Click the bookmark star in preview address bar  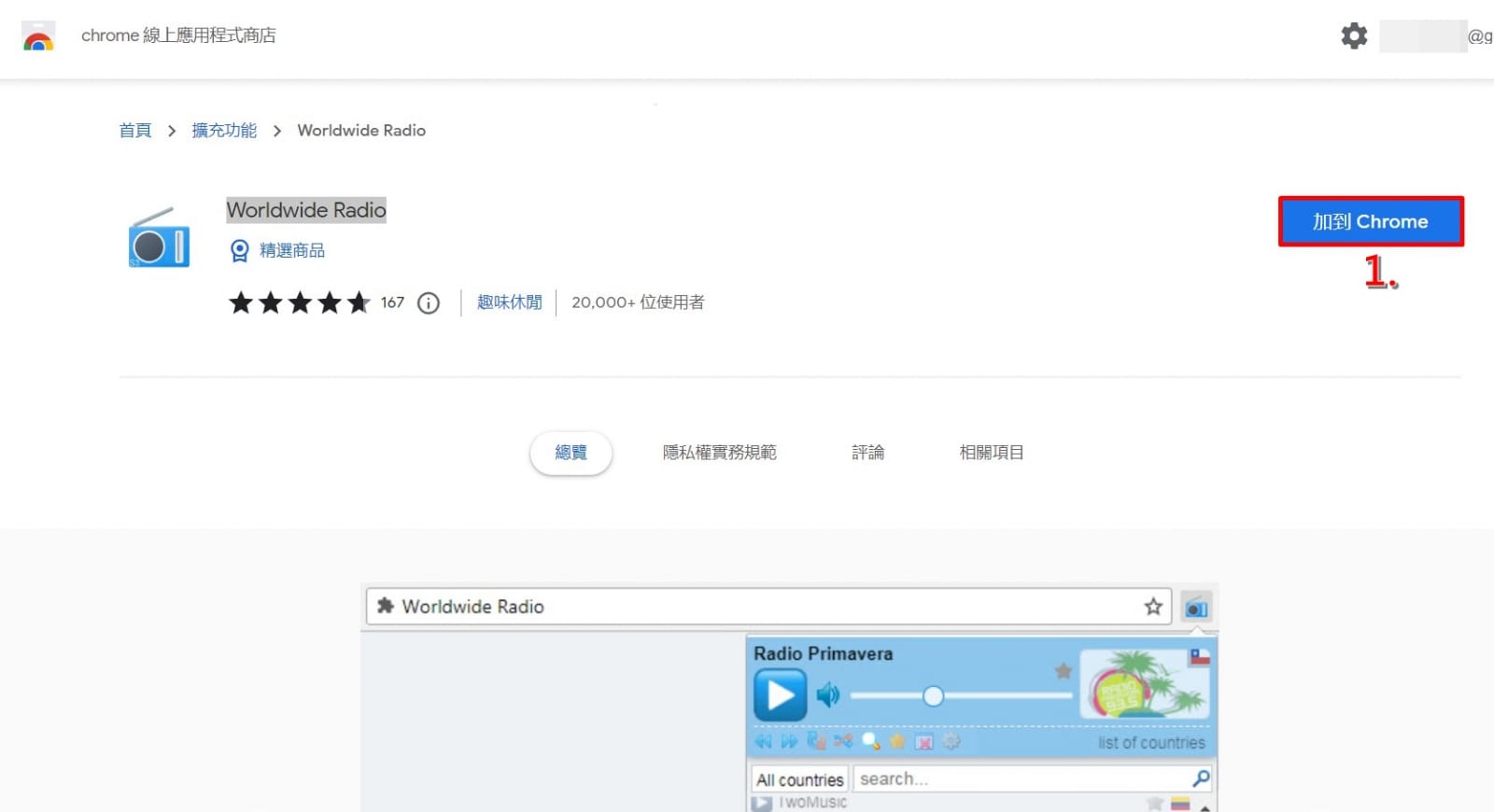tap(1153, 607)
